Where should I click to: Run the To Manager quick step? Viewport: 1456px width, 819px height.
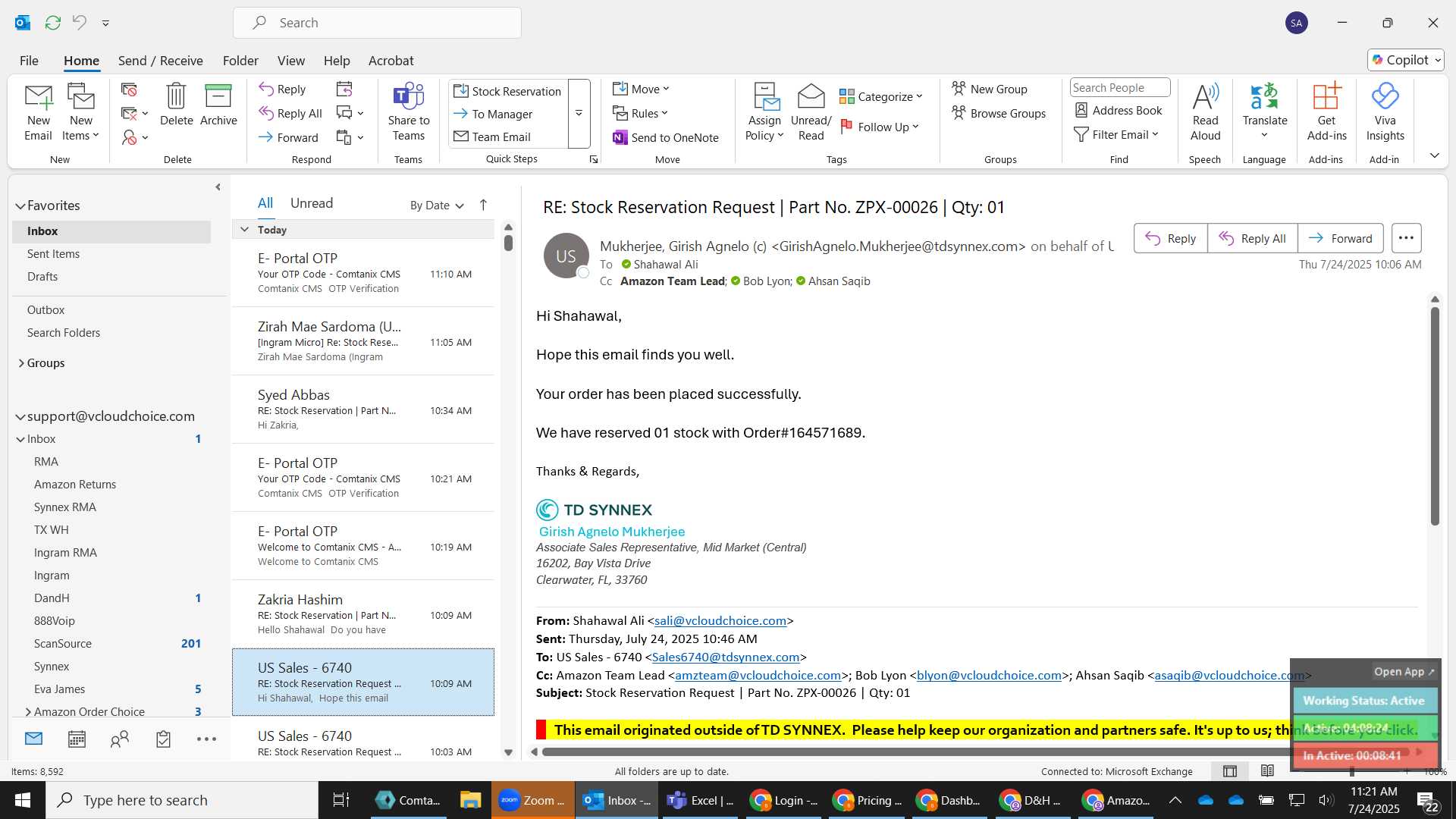click(x=493, y=114)
